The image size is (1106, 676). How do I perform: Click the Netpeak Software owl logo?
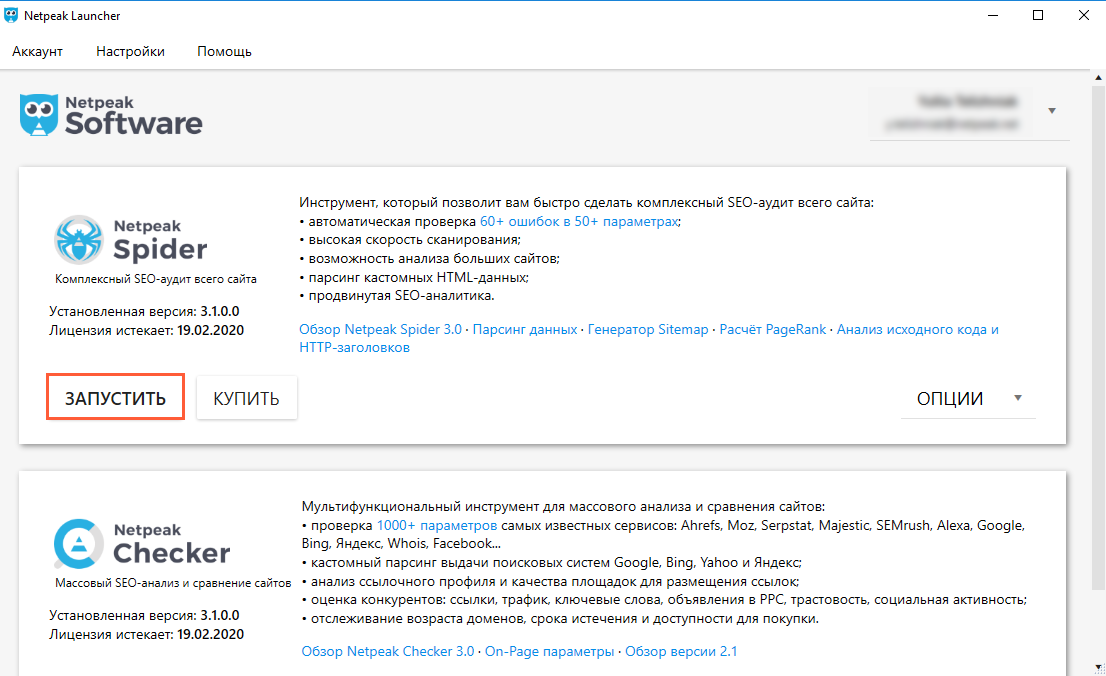pyautogui.click(x=39, y=114)
